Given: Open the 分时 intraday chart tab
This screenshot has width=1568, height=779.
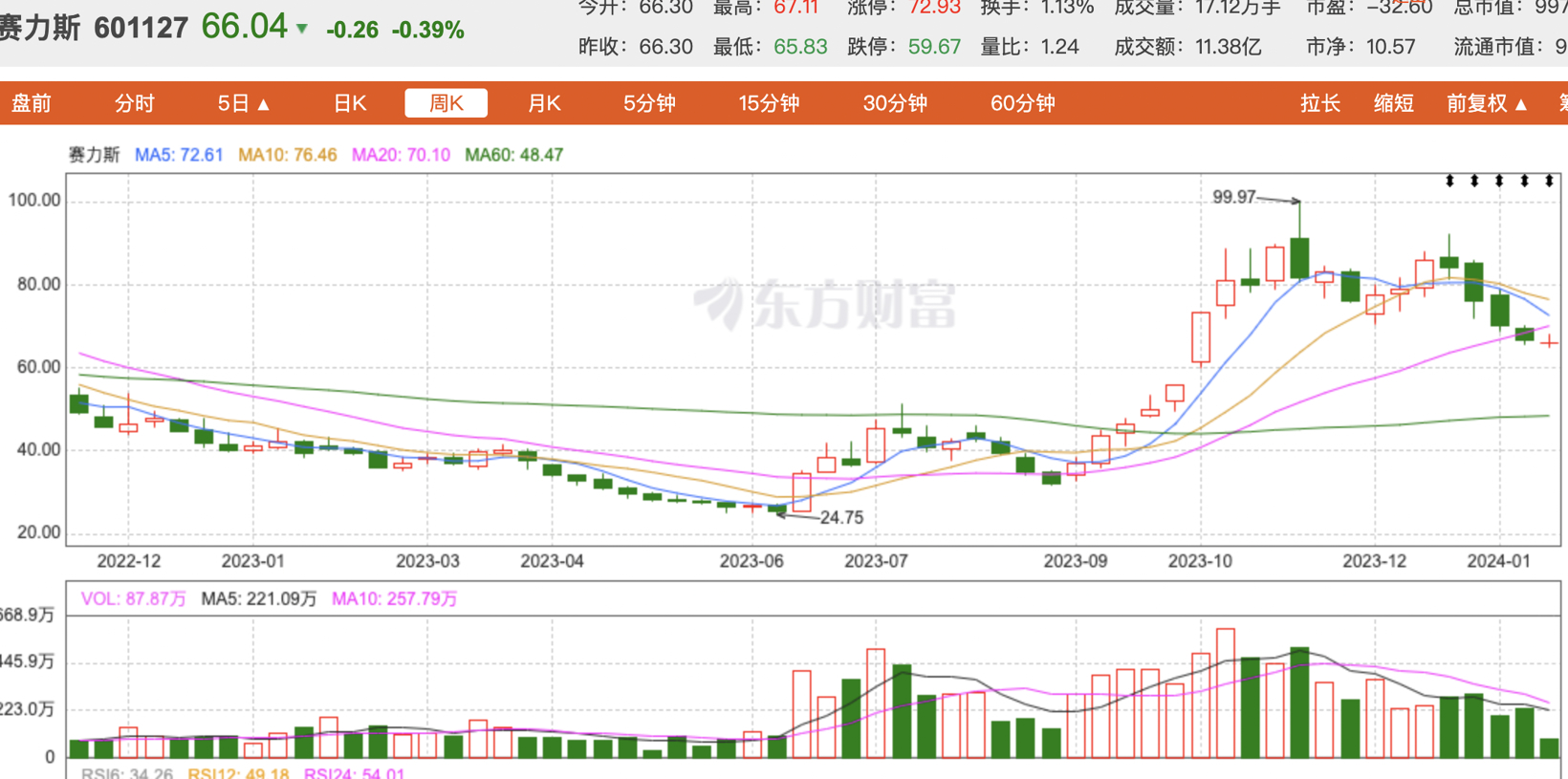Looking at the screenshot, I should coord(134,103).
